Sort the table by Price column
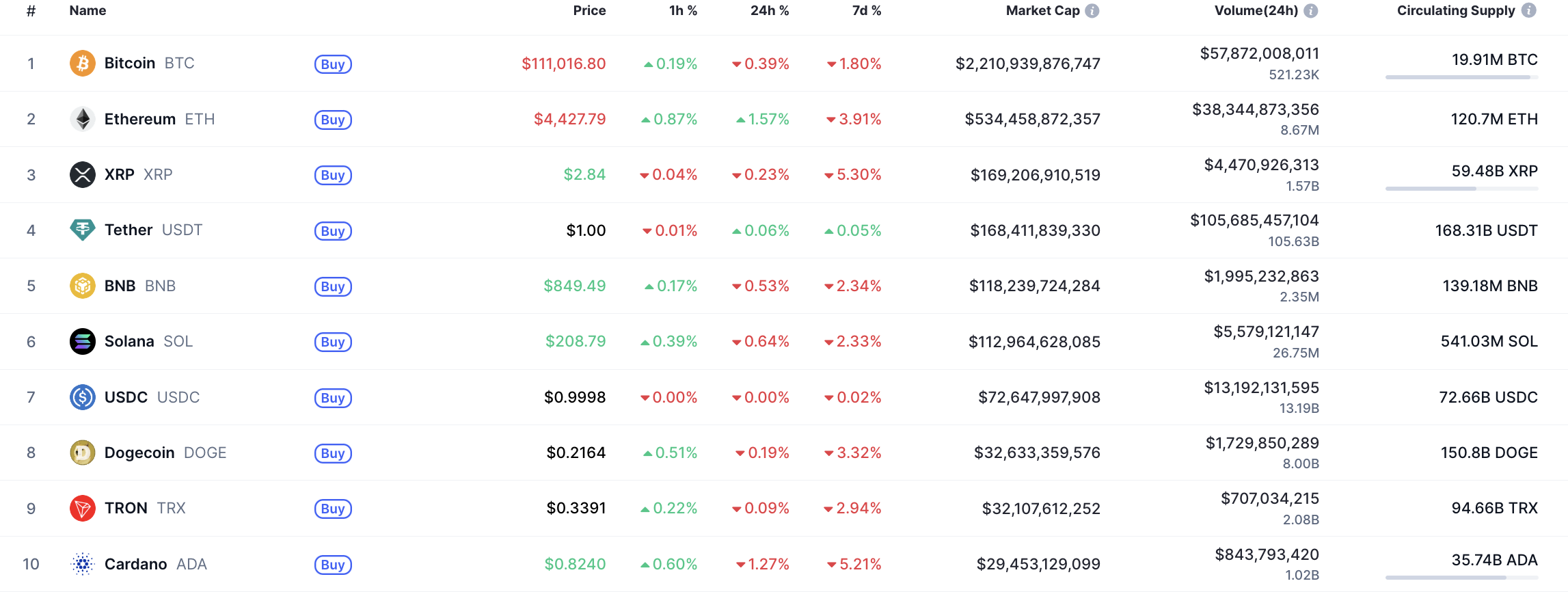The width and height of the screenshot is (1568, 592). pos(589,11)
